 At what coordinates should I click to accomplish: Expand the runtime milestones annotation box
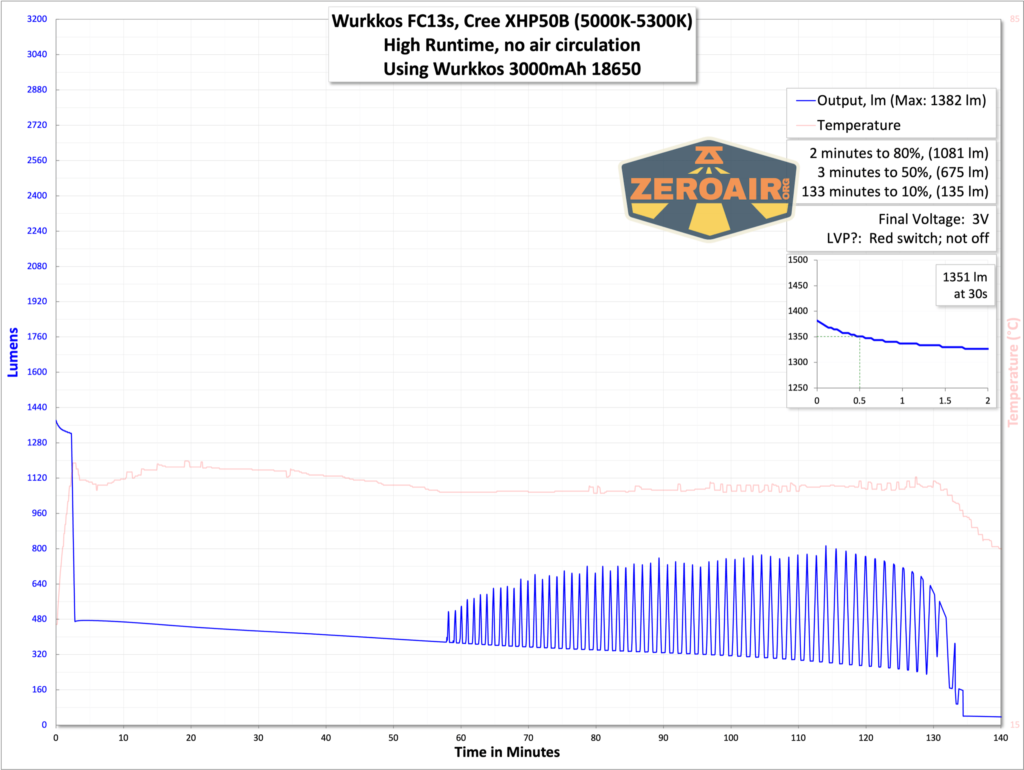pos(898,172)
